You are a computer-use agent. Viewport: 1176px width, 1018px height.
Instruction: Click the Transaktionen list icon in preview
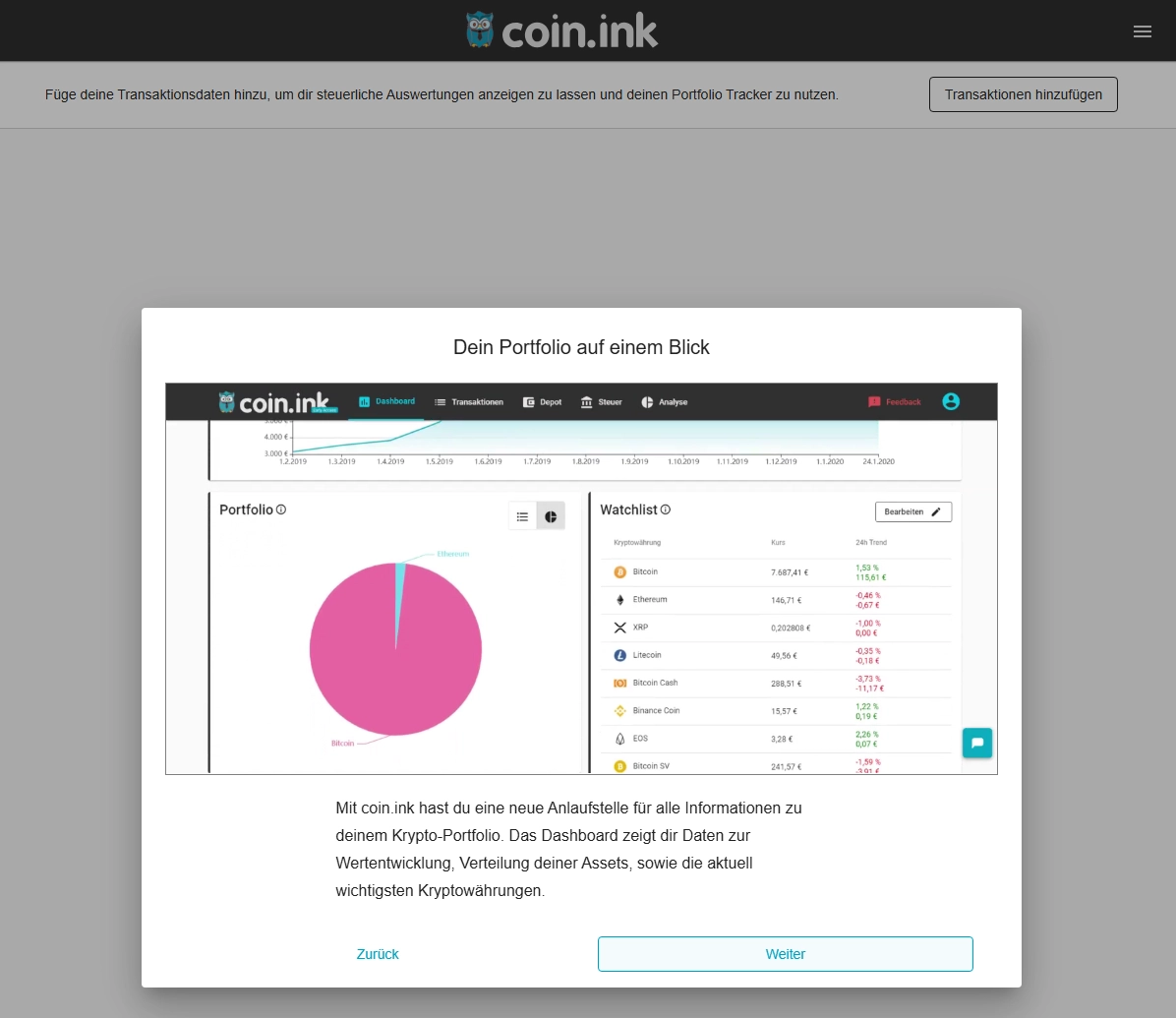tap(441, 402)
